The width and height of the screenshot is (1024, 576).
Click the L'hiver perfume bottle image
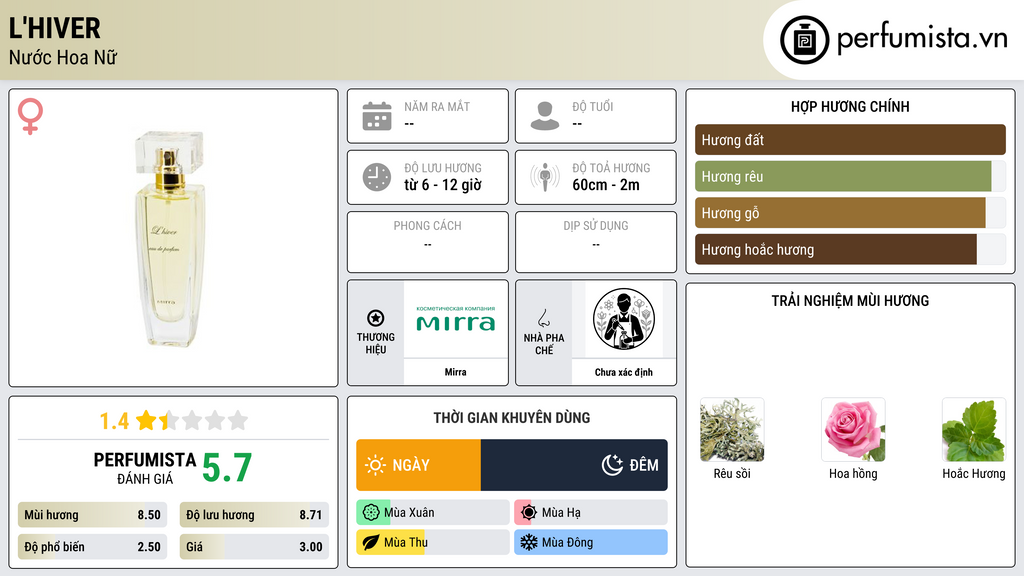point(170,238)
